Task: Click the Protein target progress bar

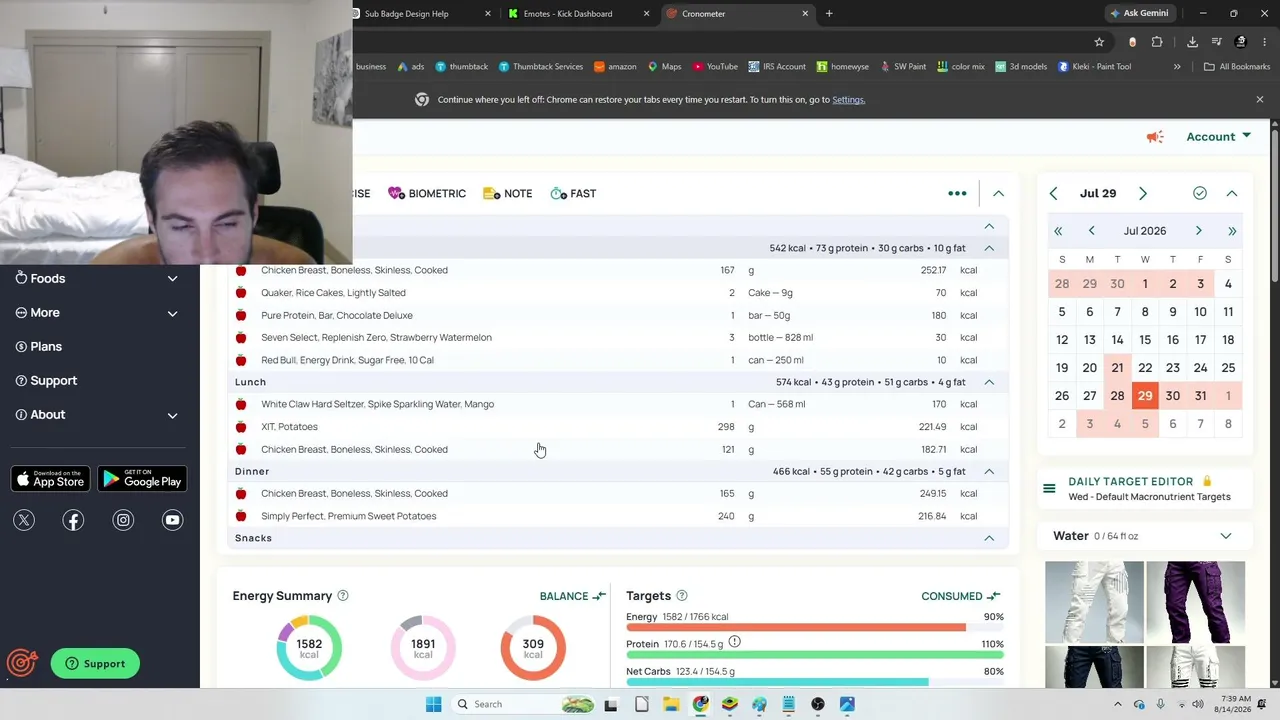Action: click(x=815, y=655)
